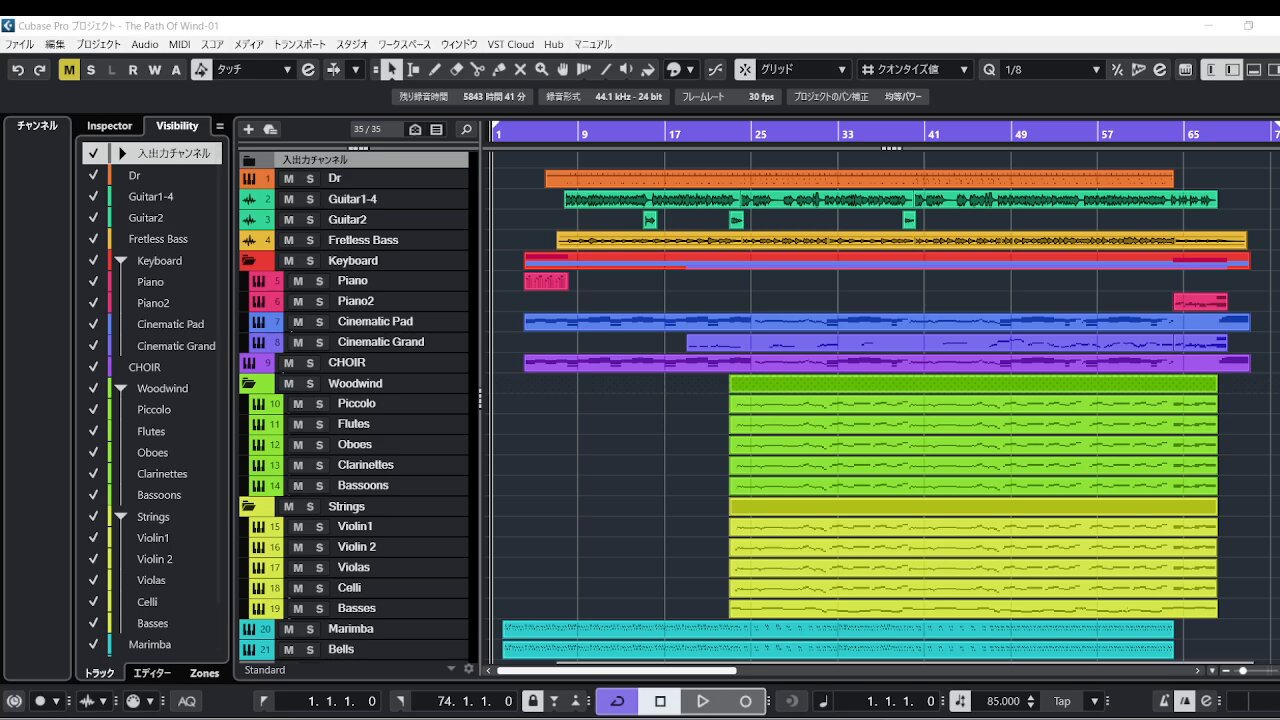
Task: Click the Add Track plus icon
Action: 249,130
